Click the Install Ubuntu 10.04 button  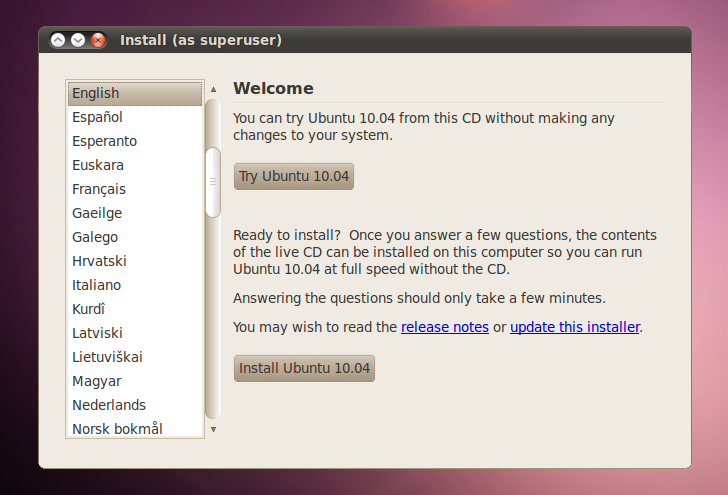[x=304, y=368]
